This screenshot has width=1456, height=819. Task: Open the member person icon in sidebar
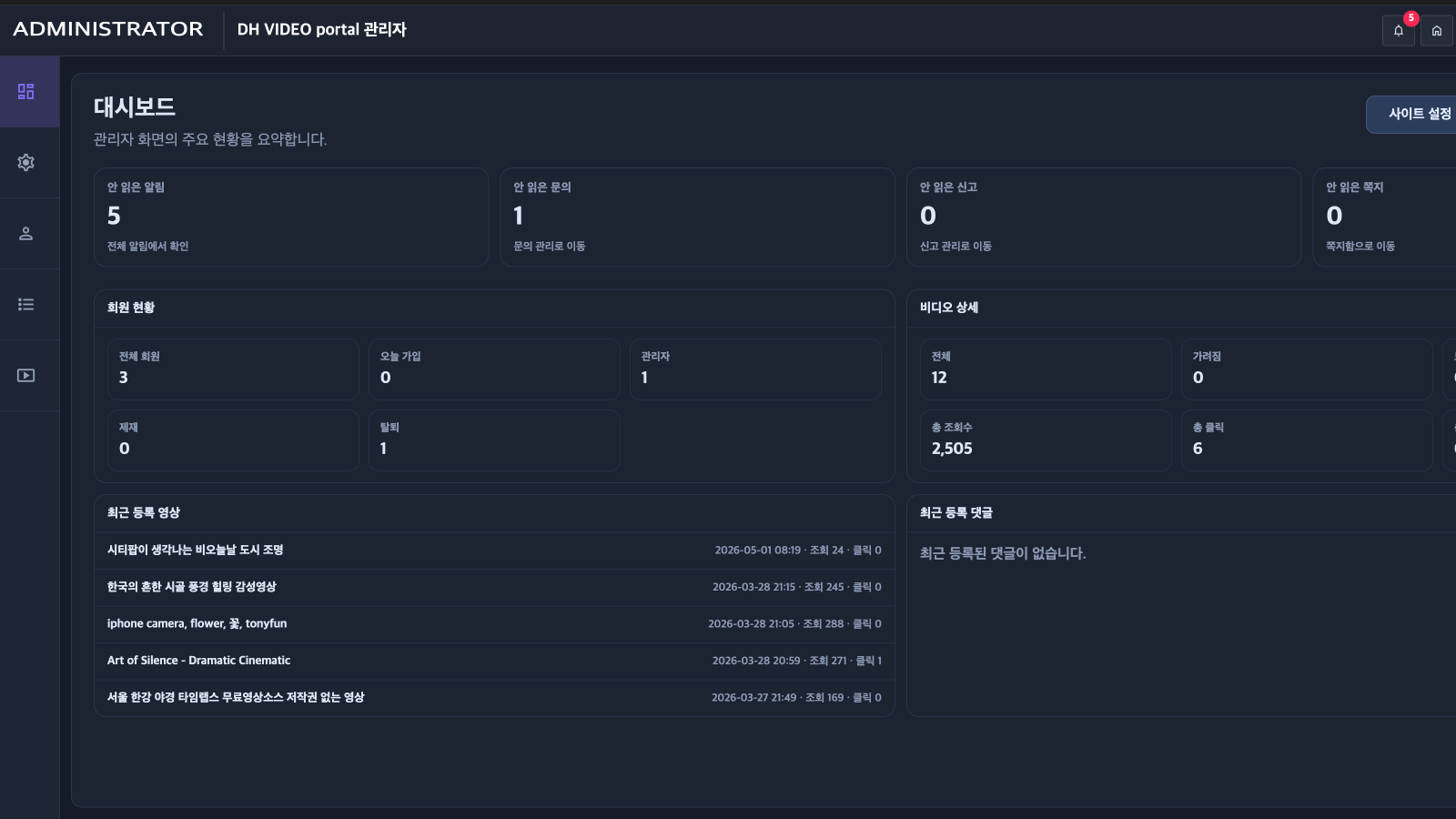25,234
